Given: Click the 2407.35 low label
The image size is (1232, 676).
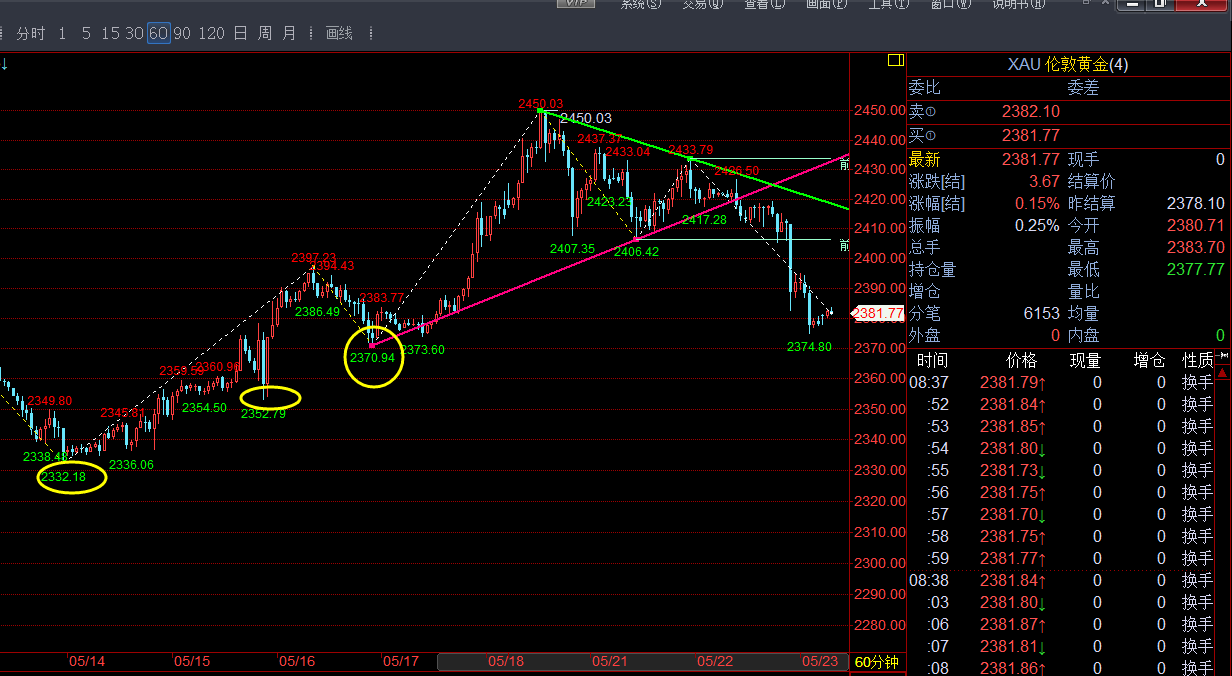Looking at the screenshot, I should click(x=572, y=248).
